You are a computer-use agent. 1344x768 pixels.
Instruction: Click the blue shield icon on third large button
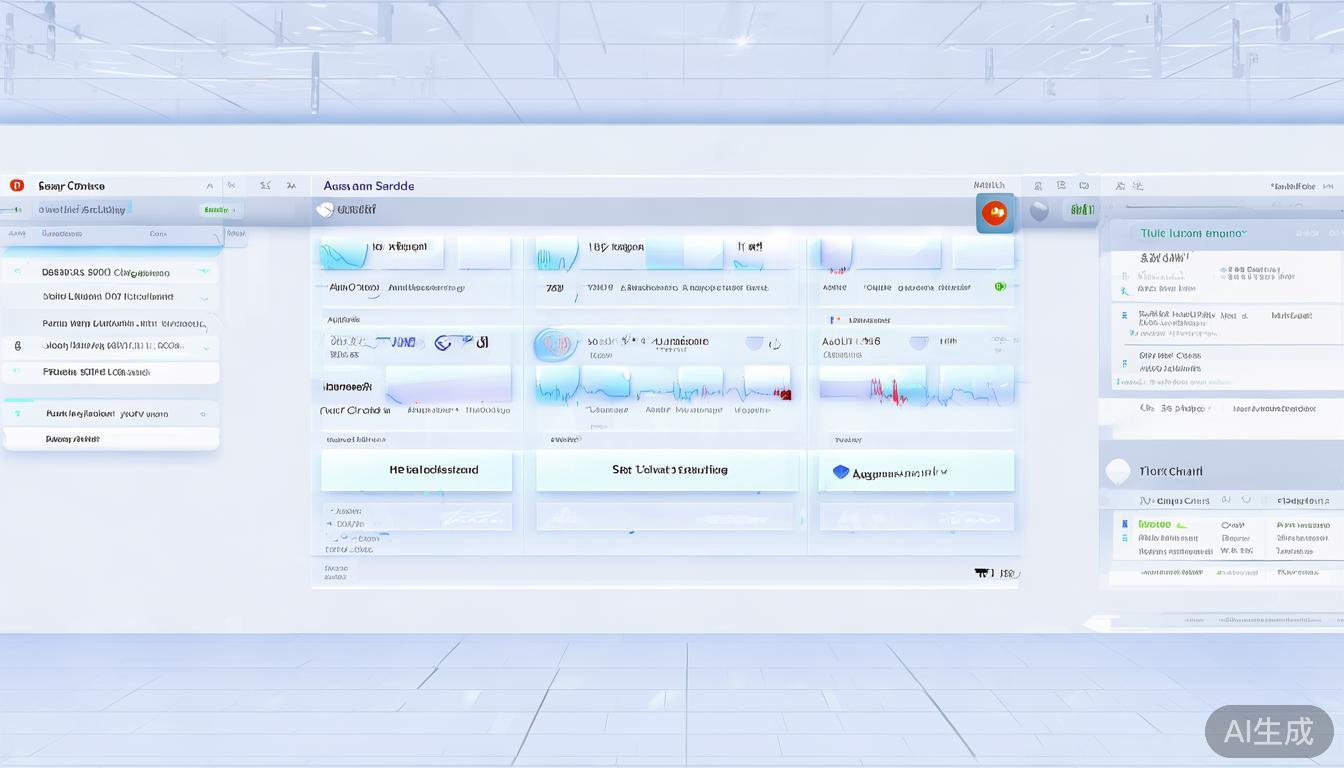(840, 472)
